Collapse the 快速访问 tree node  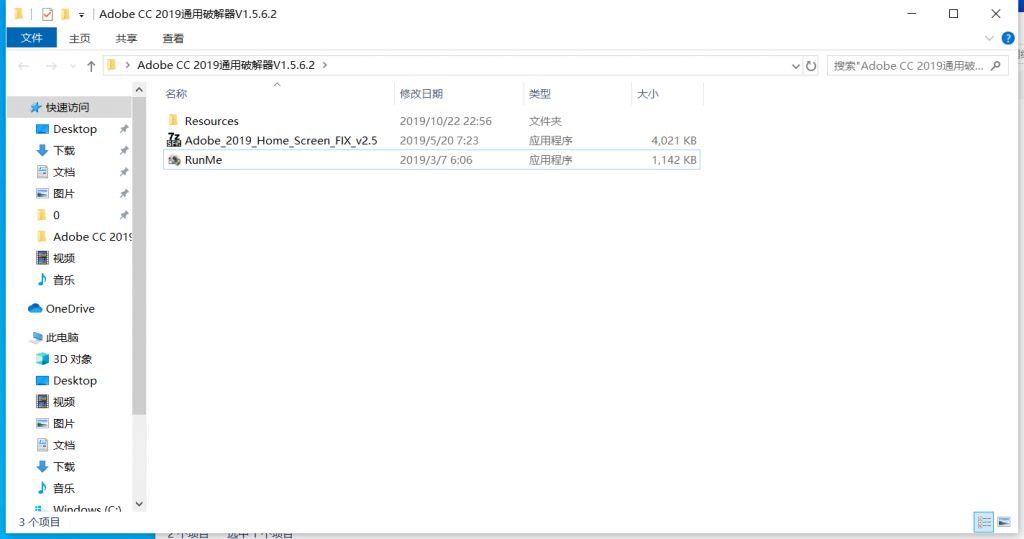(21, 107)
